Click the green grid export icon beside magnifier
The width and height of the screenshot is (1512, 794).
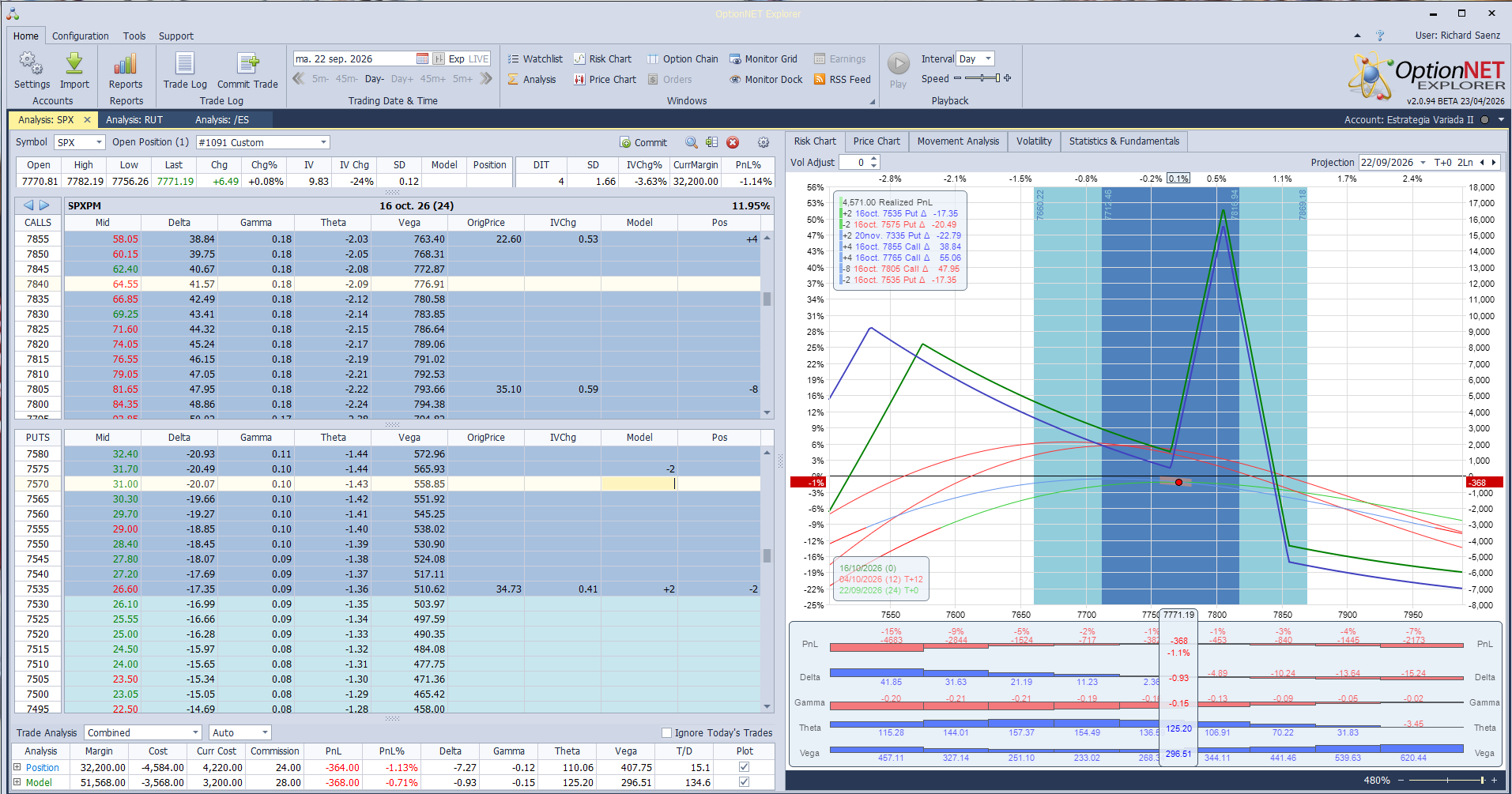point(712,142)
